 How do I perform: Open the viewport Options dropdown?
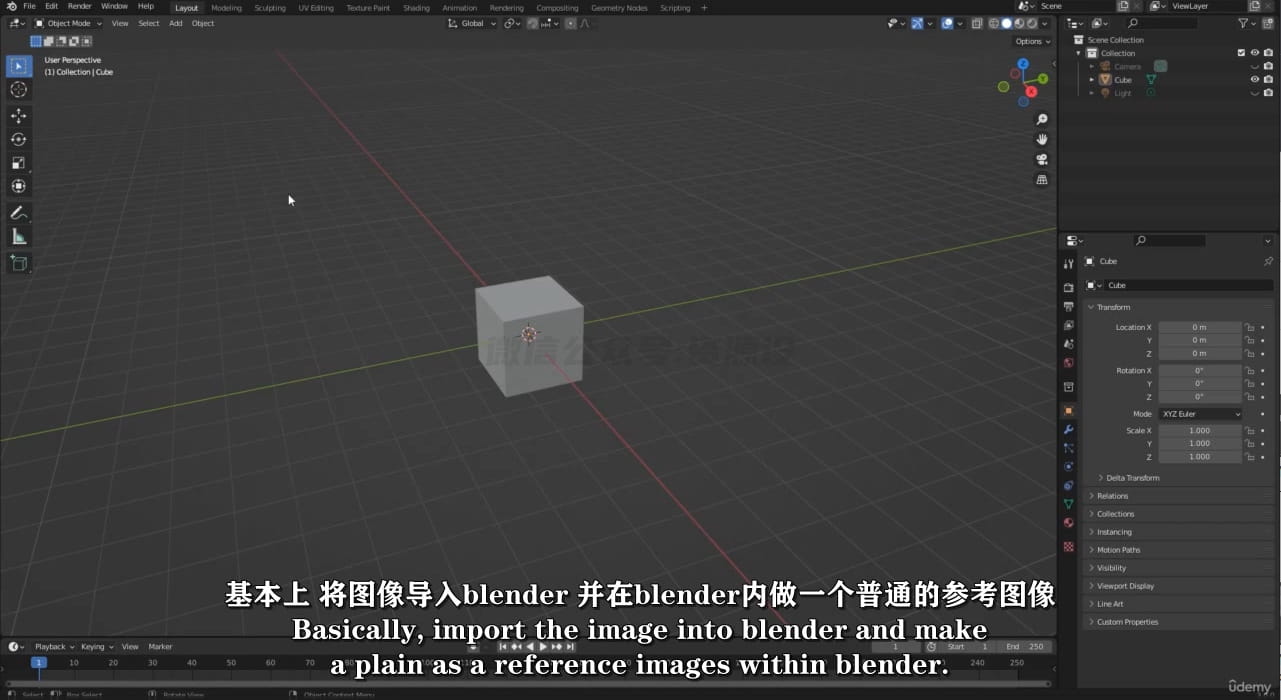pos(1032,41)
